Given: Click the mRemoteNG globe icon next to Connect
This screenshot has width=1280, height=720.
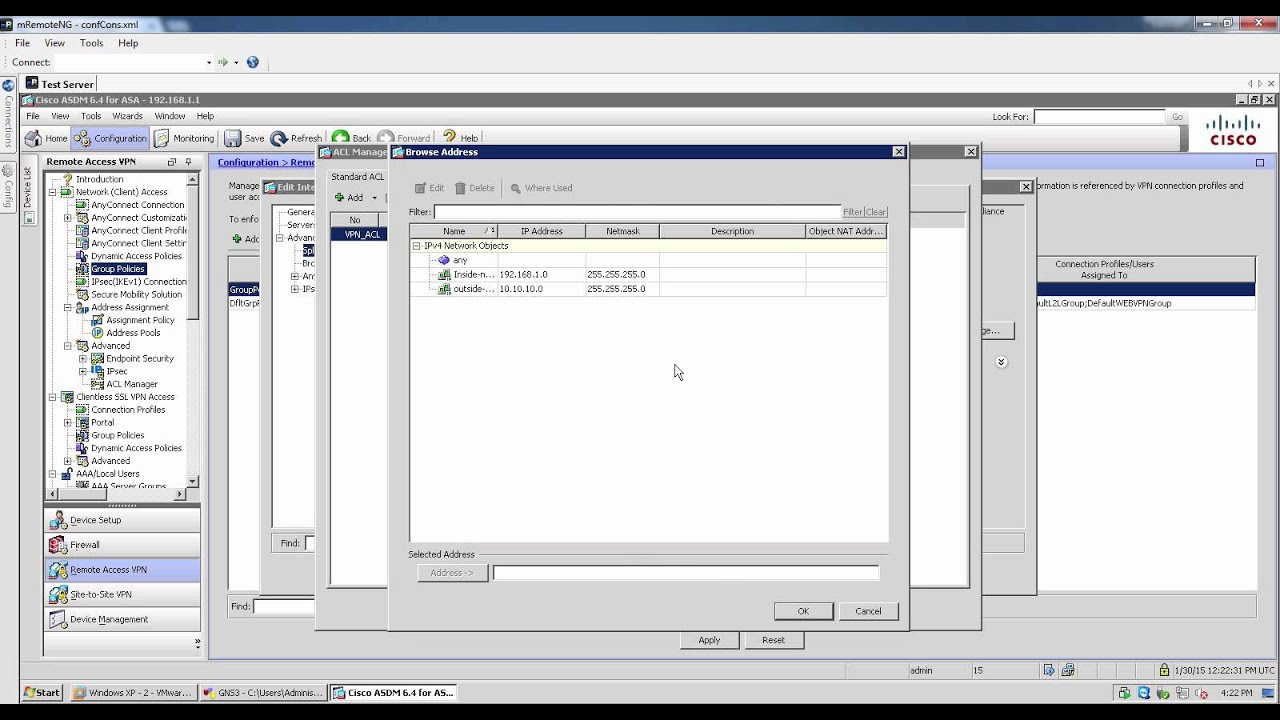Looking at the screenshot, I should (252, 62).
